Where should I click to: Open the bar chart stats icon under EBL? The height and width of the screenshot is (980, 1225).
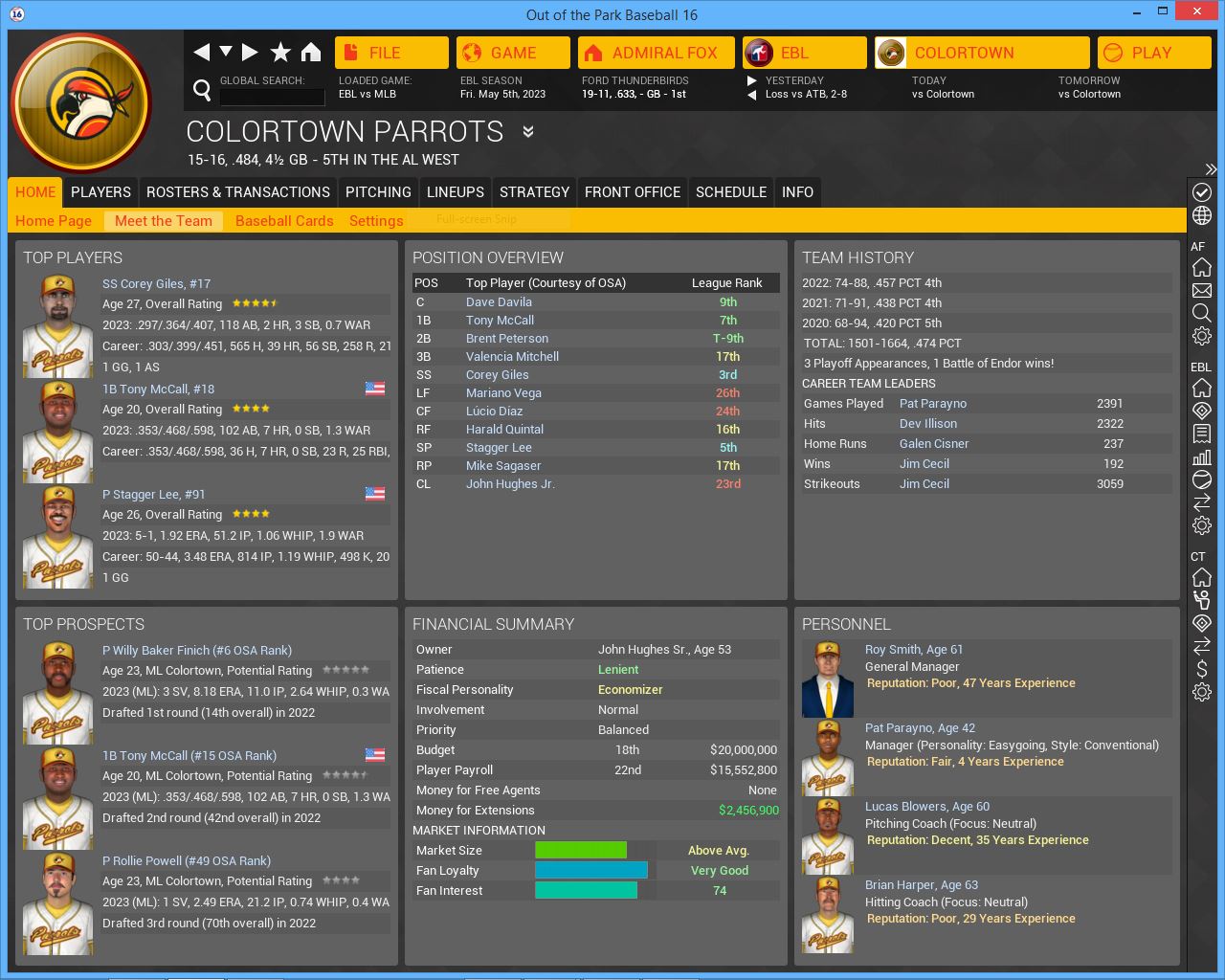coord(1202,457)
